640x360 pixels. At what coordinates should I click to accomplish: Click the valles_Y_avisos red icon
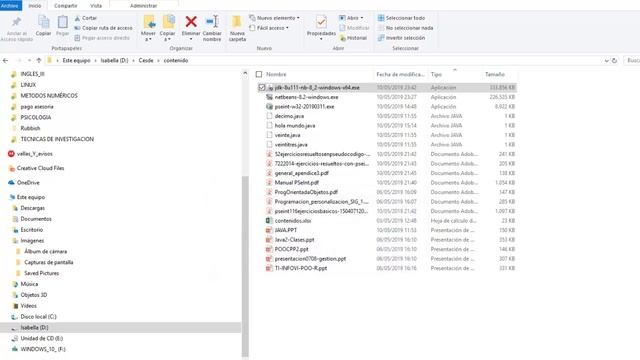[11, 154]
